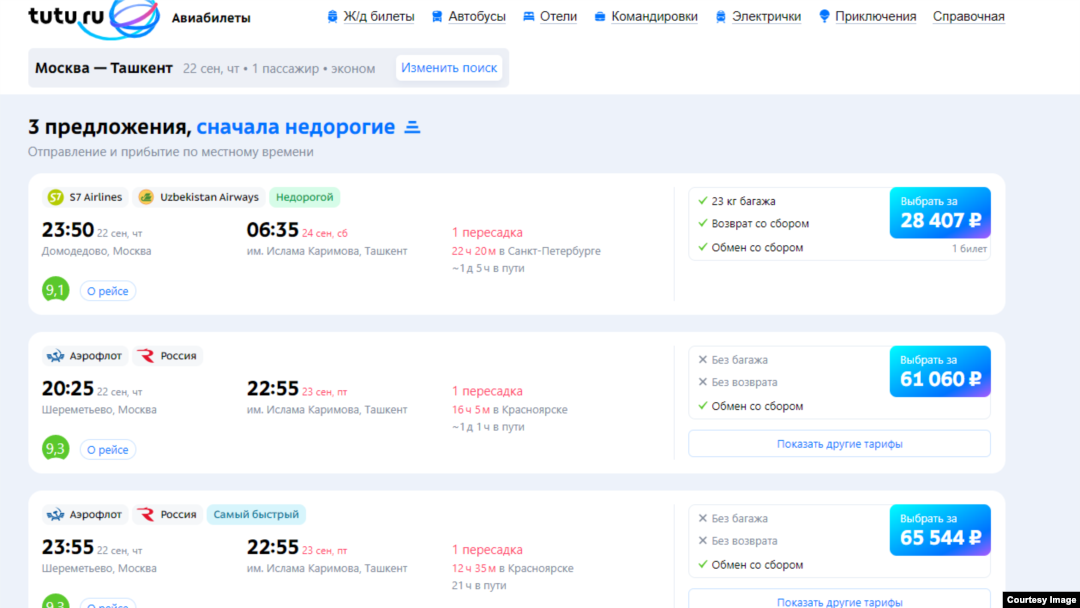The width and height of the screenshot is (1080, 608).
Task: Click the sort icon next to сначала недорогие
Action: pos(412,127)
